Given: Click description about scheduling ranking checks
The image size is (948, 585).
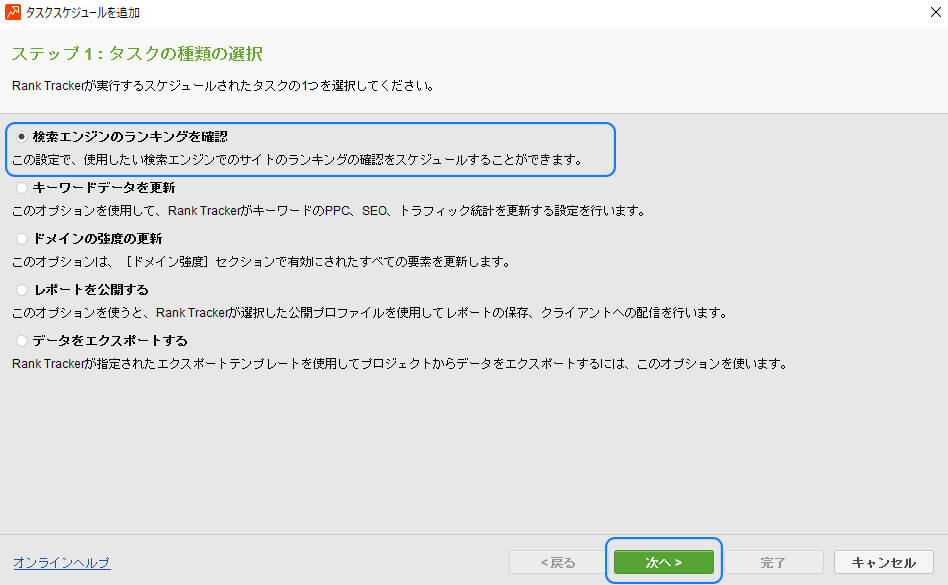Looking at the screenshot, I should coord(299,160).
